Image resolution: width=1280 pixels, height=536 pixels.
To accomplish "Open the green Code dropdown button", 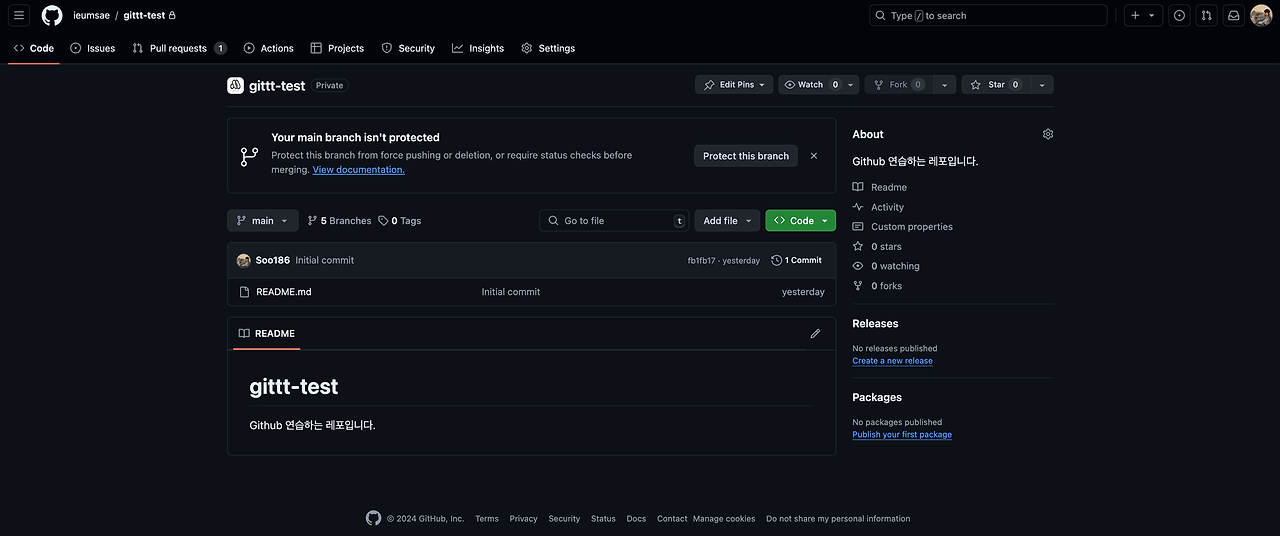I will 801,221.
